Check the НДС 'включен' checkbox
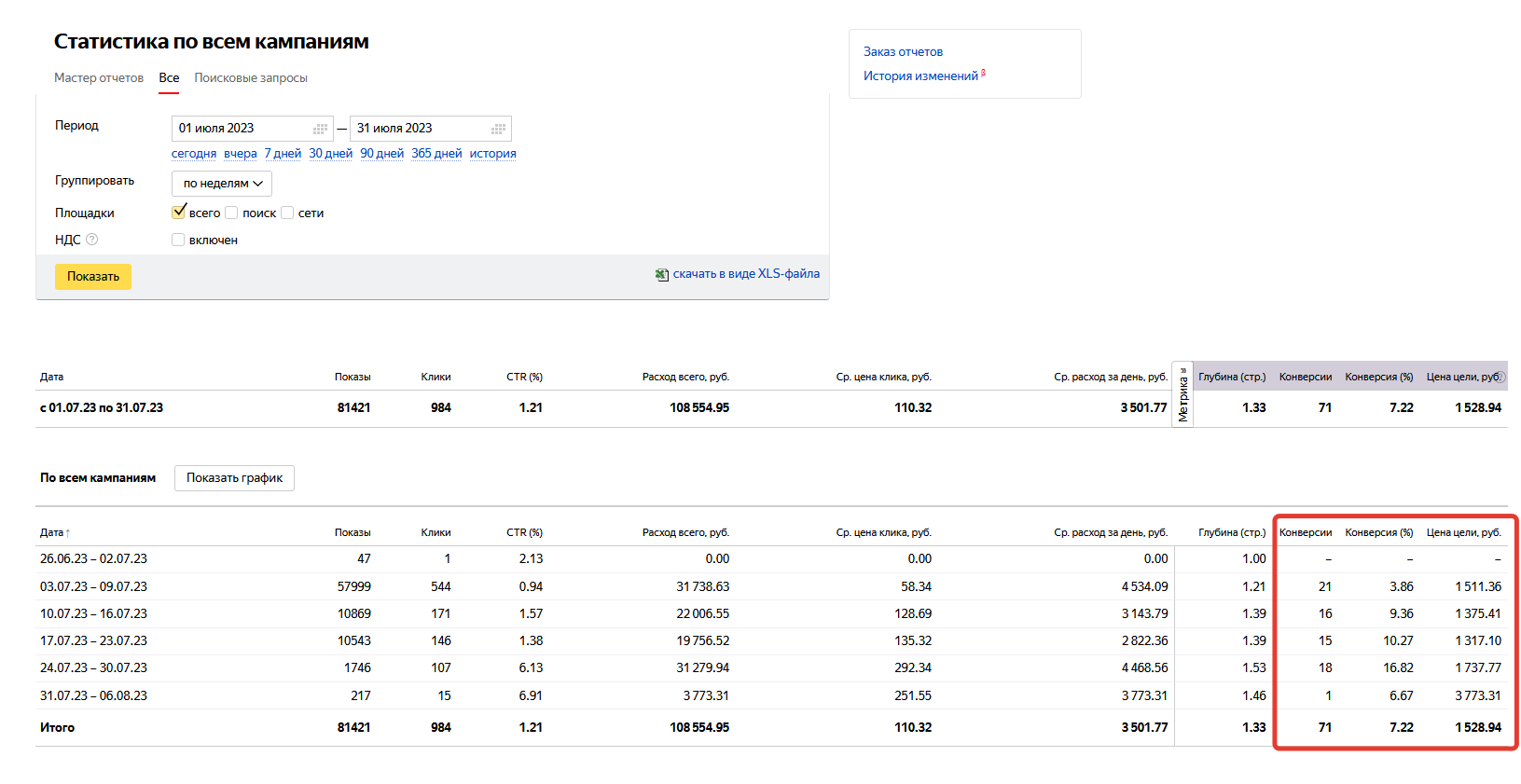 (x=178, y=240)
